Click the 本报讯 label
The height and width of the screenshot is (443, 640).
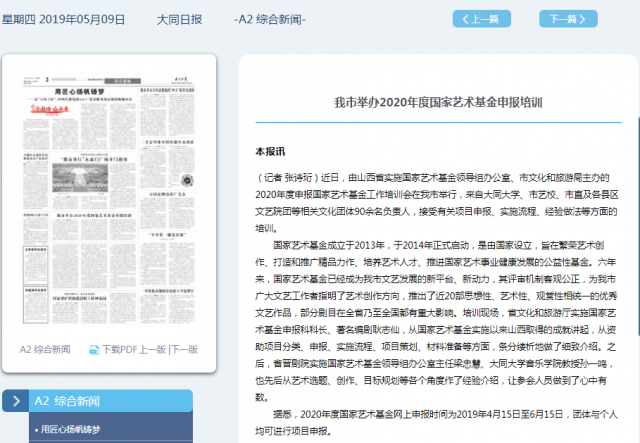click(x=270, y=151)
